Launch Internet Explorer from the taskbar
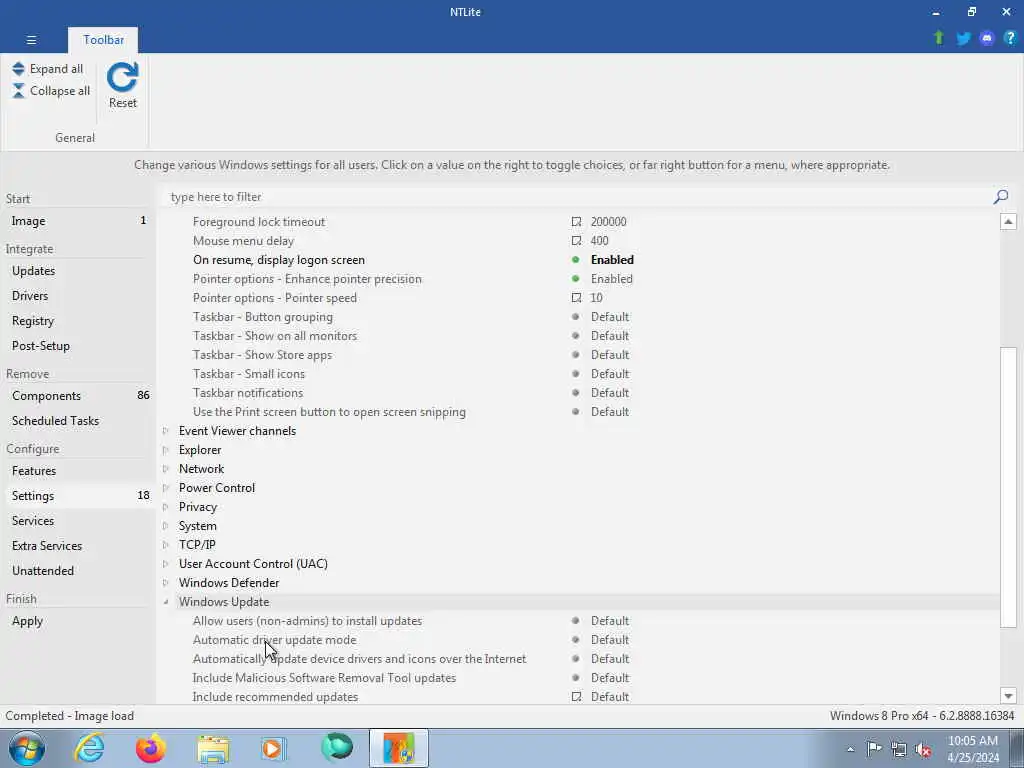 click(89, 748)
